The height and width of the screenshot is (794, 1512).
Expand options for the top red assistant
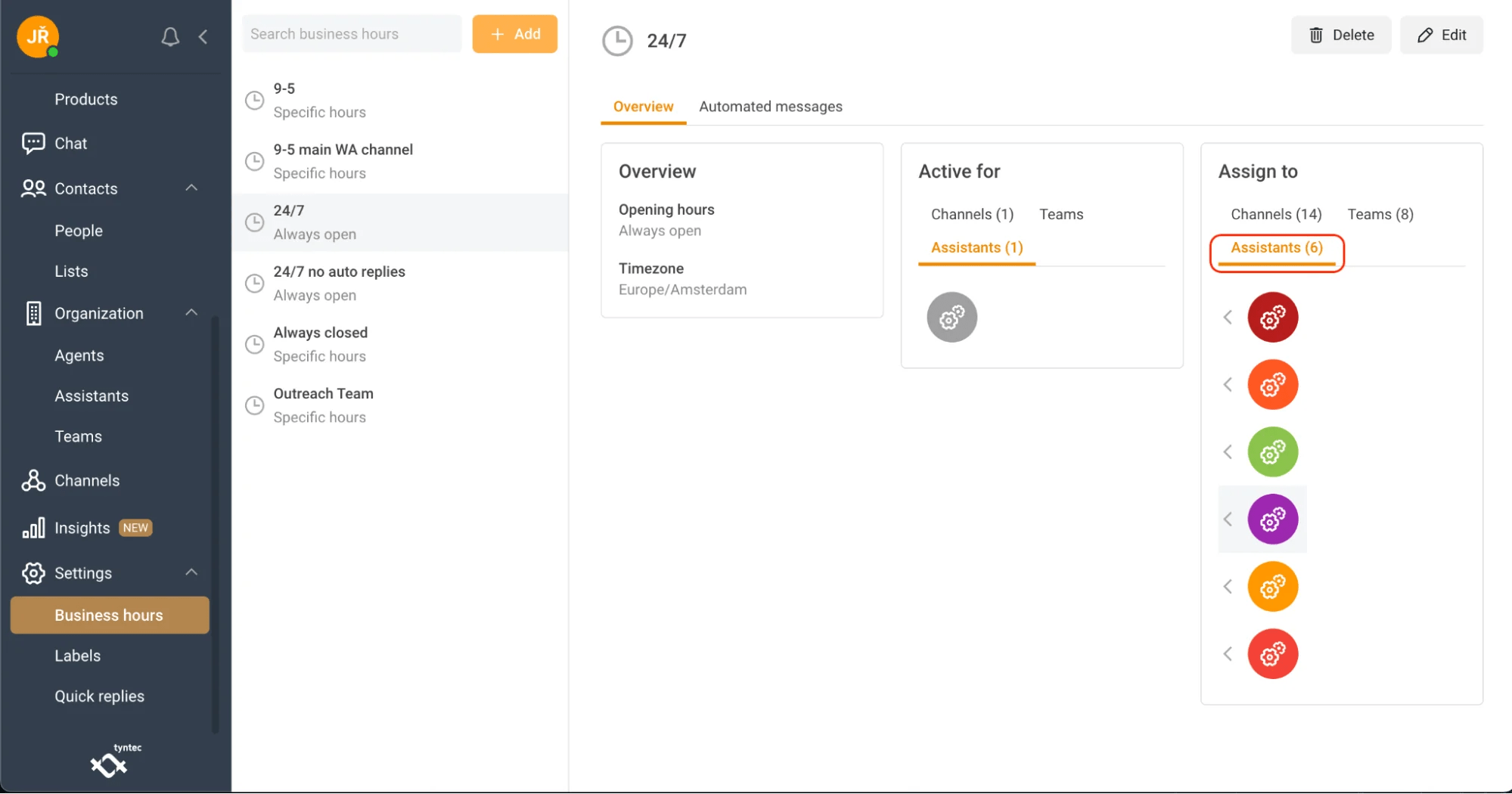pos(1227,317)
